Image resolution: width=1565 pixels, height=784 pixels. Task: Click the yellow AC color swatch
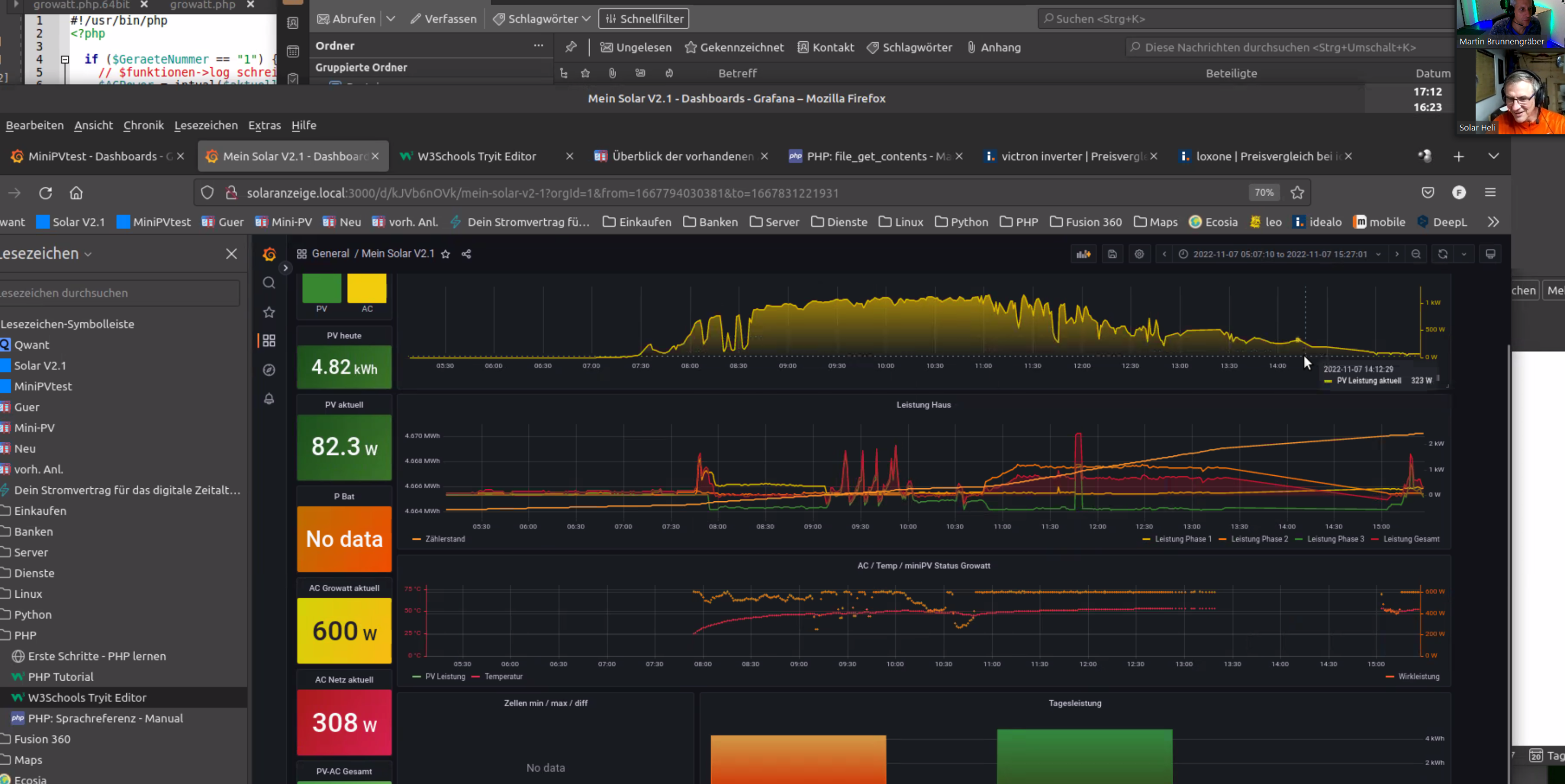tap(366, 288)
